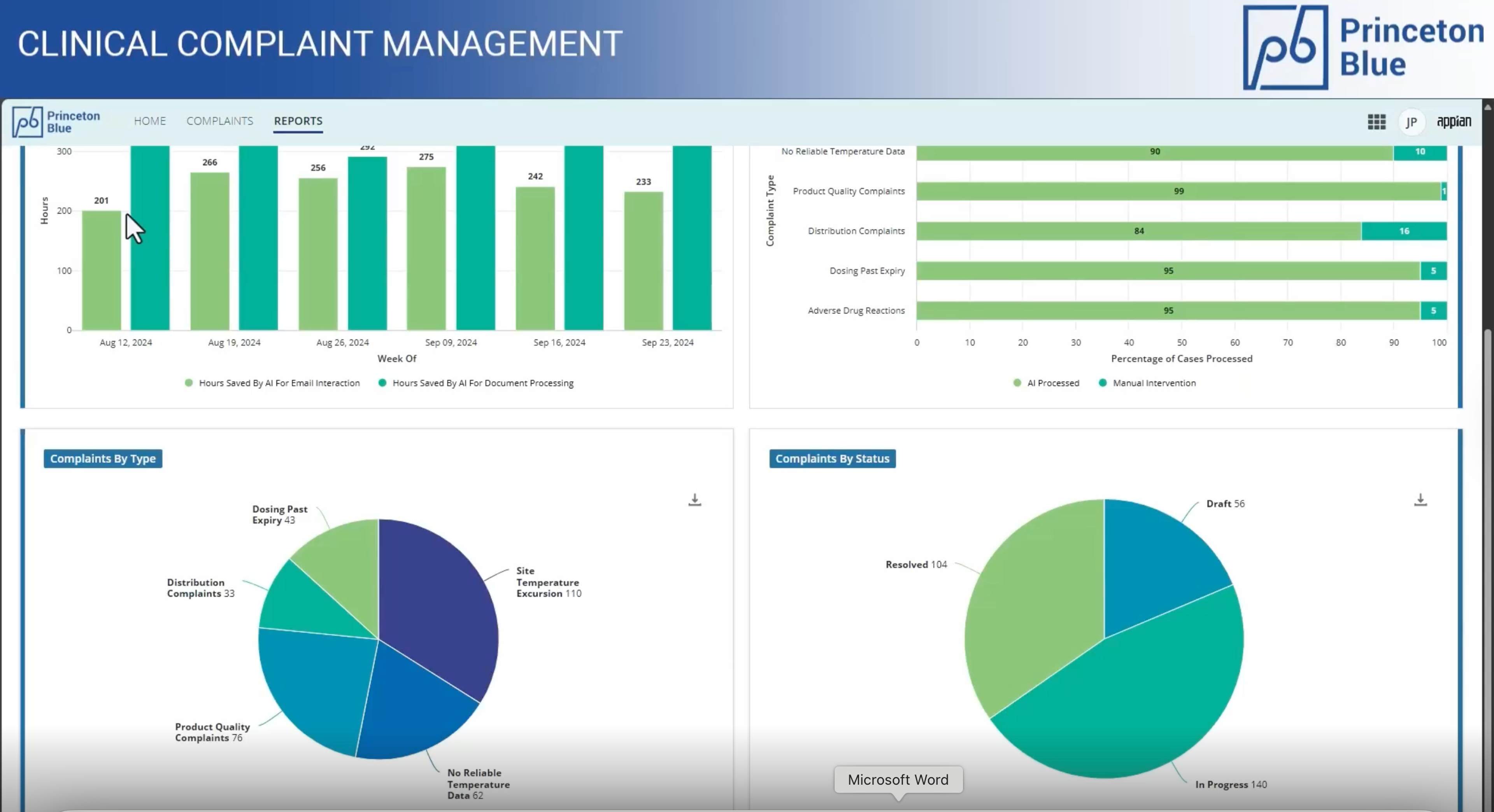This screenshot has width=1494, height=812.
Task: Click the Draft slice in status pie
Action: (1154, 562)
